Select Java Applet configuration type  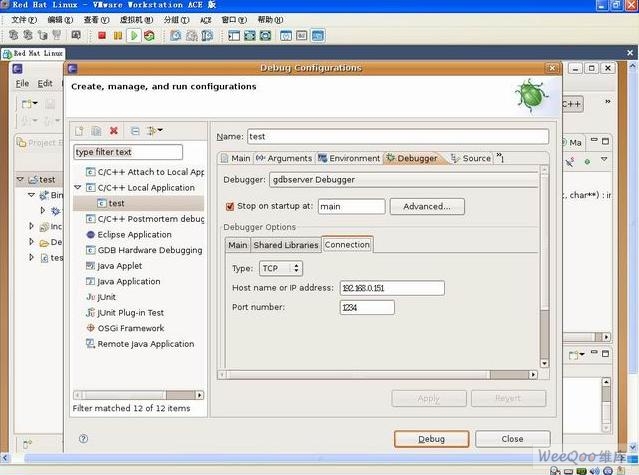pos(114,266)
